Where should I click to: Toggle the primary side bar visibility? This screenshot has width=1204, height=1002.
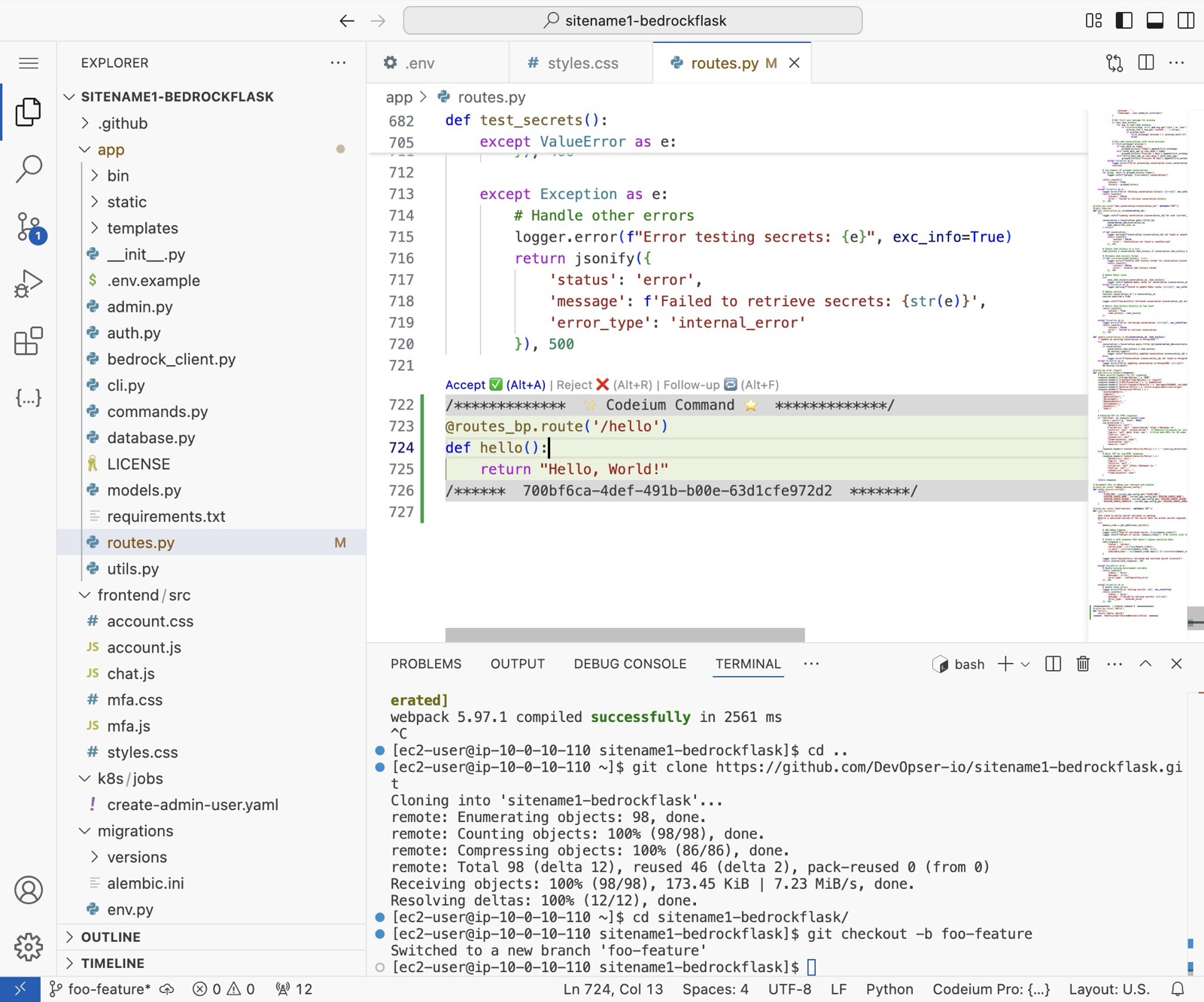1124,20
